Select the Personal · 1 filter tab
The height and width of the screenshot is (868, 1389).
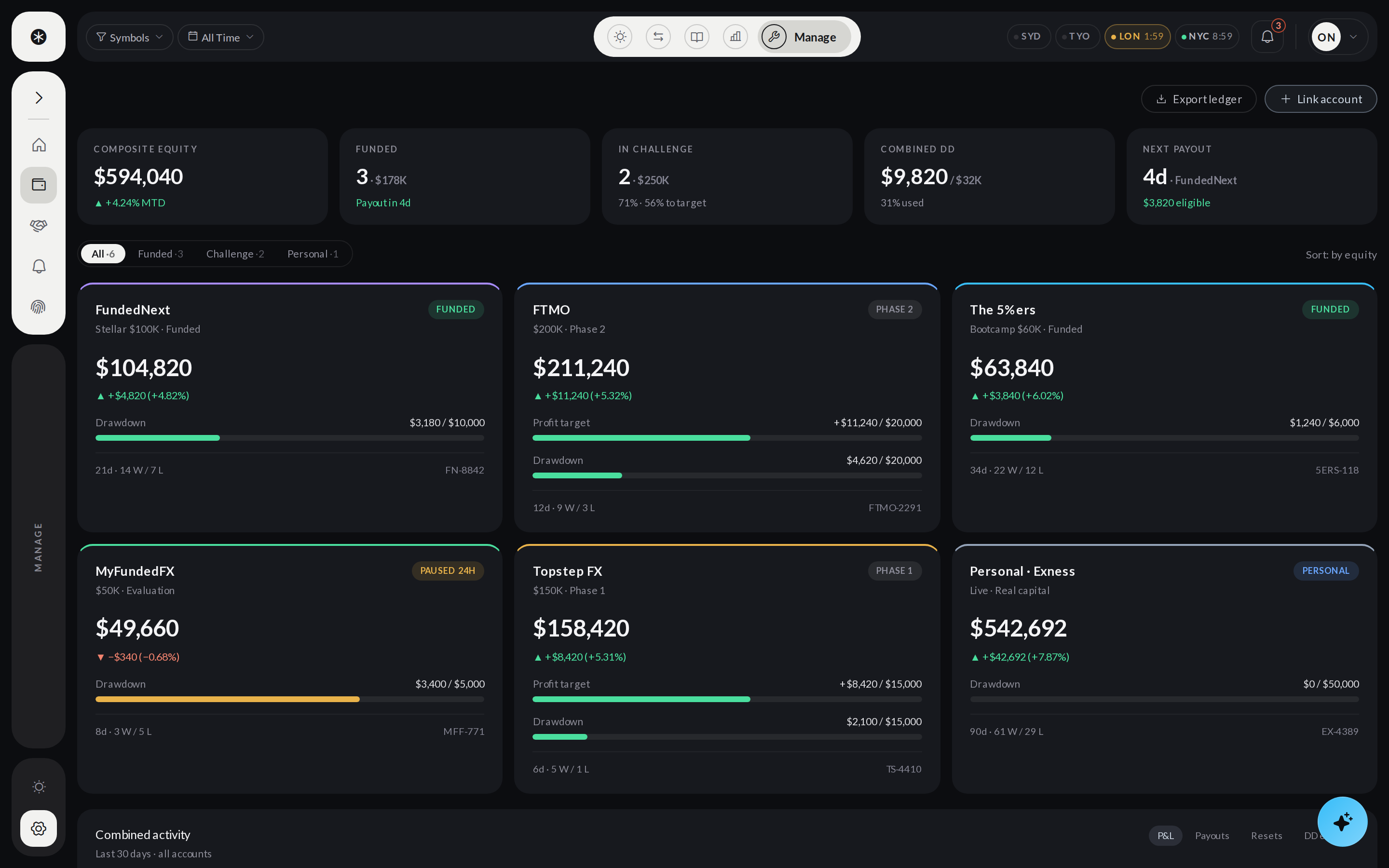point(313,254)
